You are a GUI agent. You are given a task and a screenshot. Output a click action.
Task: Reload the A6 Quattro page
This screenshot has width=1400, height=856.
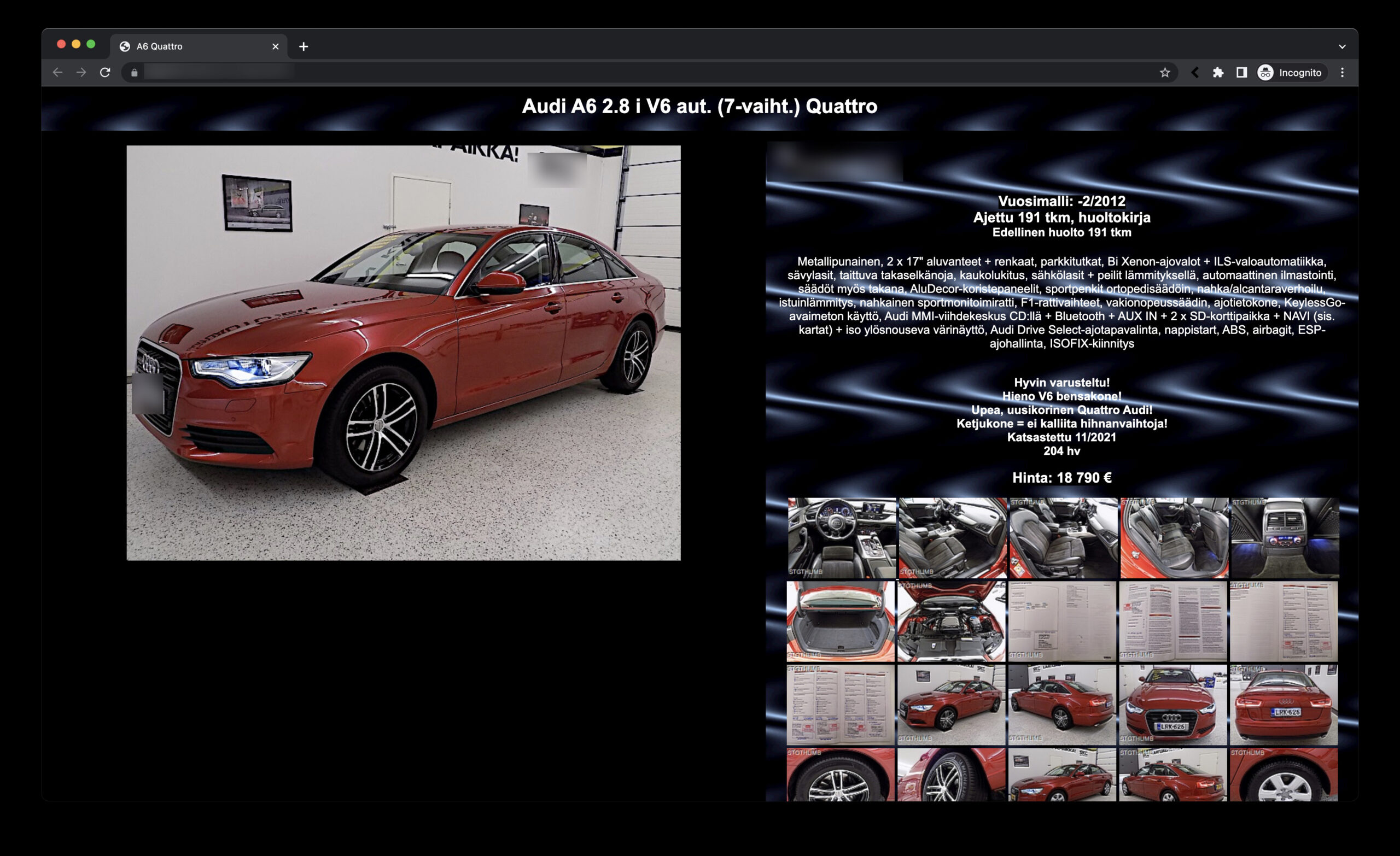point(105,72)
